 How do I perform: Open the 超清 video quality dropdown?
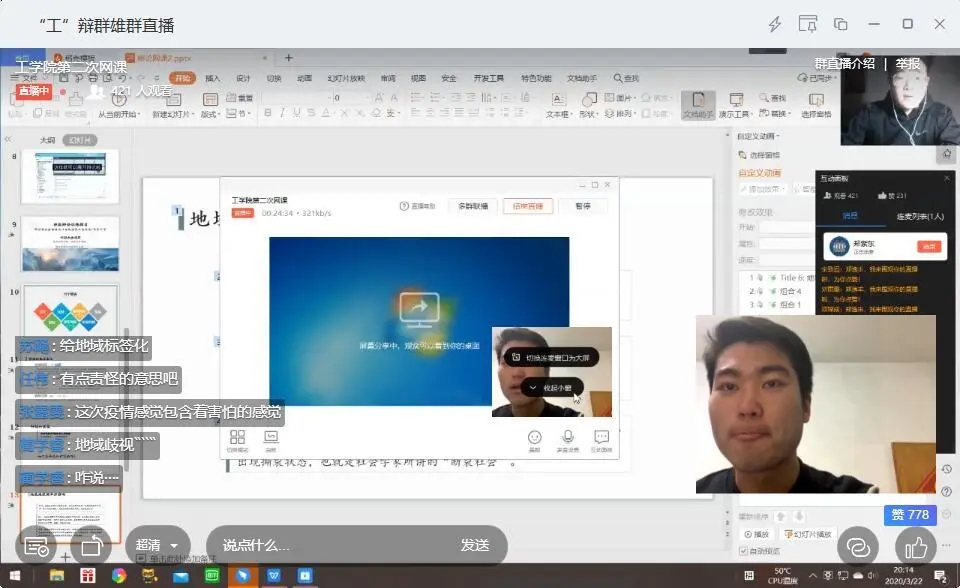click(x=156, y=545)
